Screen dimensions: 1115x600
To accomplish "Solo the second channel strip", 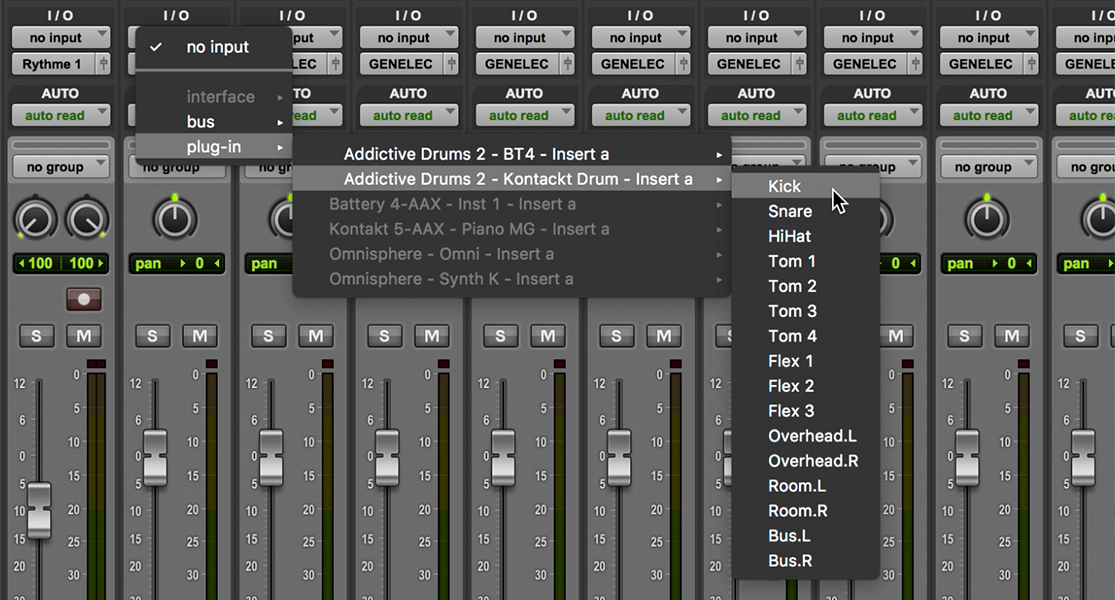I will tap(152, 336).
